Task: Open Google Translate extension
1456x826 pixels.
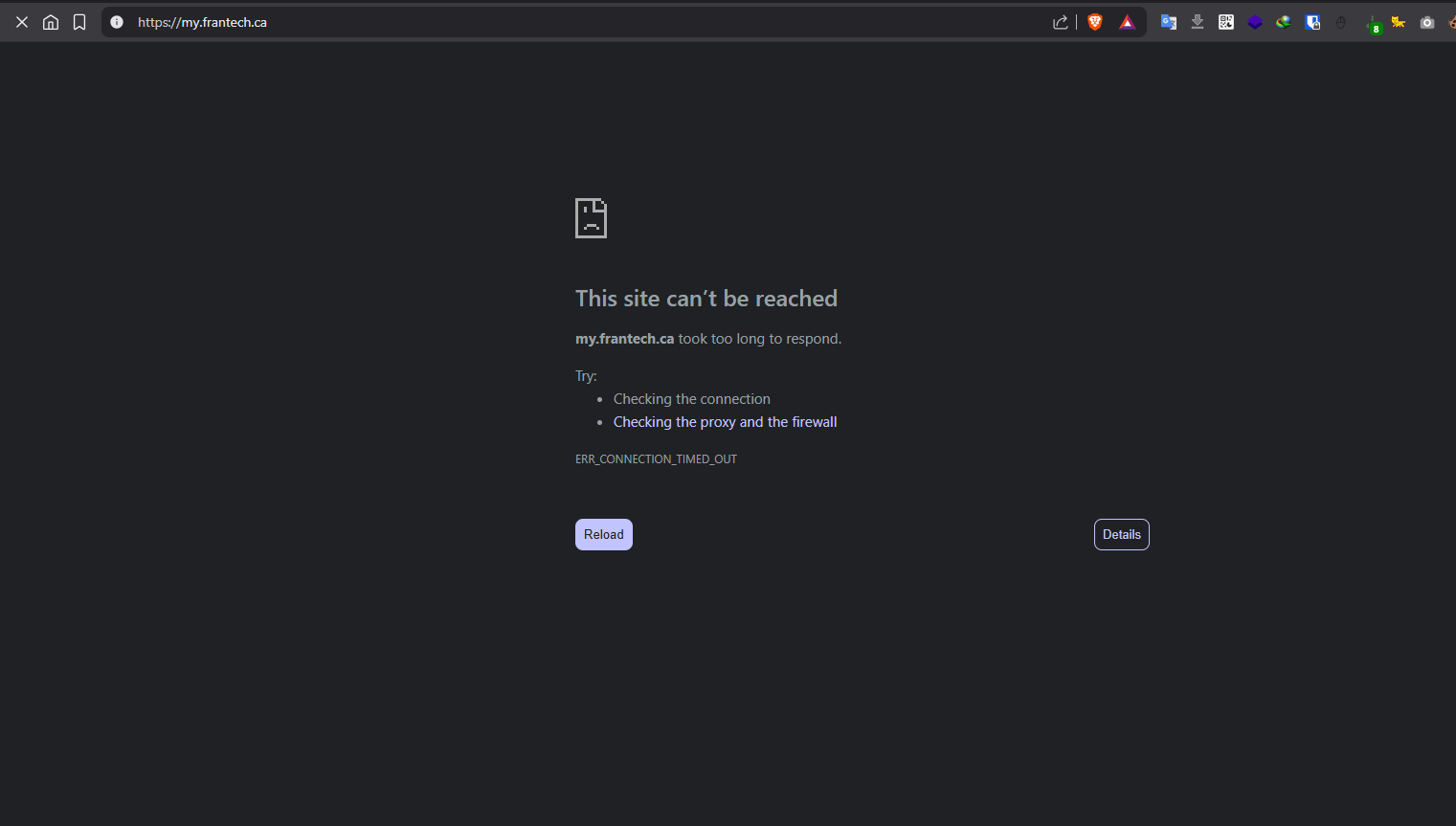Action: pos(1169,22)
